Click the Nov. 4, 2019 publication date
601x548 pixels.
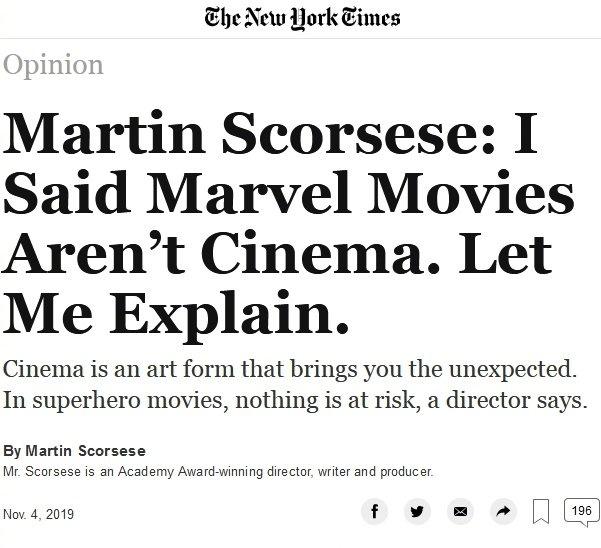(39, 514)
